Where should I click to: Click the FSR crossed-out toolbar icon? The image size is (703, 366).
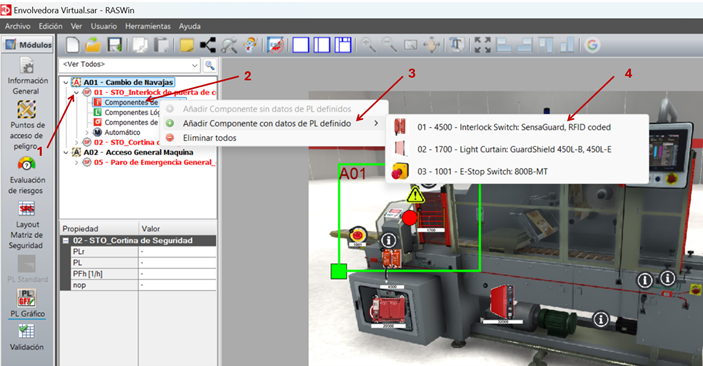point(275,45)
